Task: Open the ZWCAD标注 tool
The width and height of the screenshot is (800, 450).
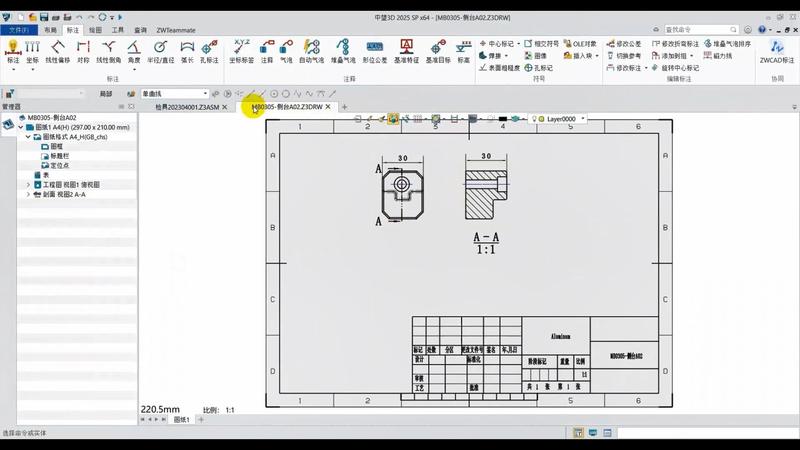Action: point(777,51)
